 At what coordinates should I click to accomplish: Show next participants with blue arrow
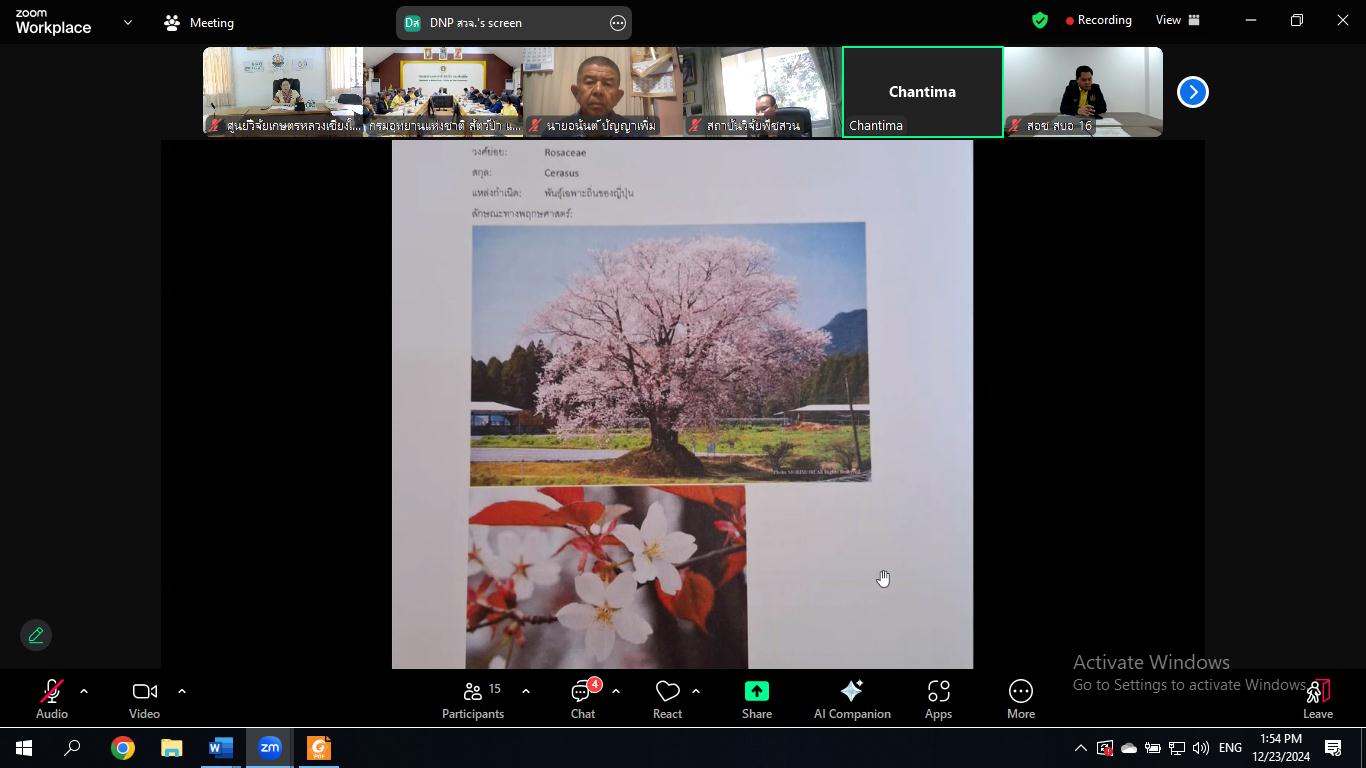point(1192,92)
